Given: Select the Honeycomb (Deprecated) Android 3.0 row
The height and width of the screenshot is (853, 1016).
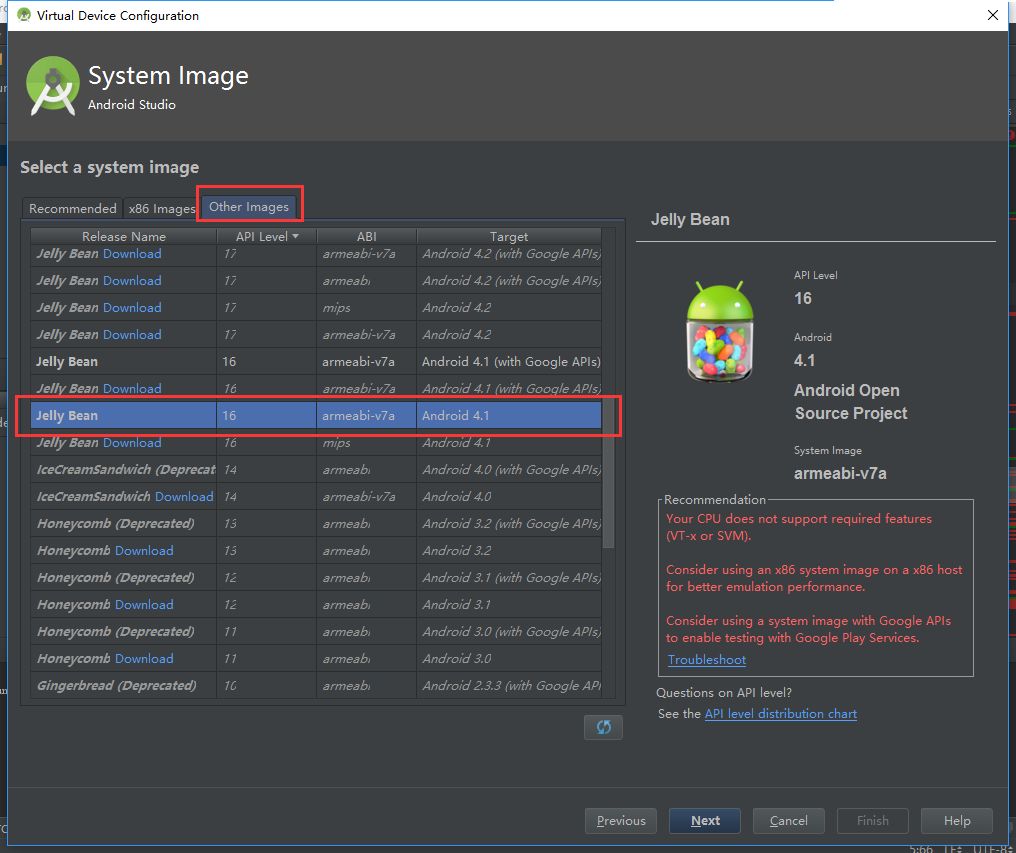Looking at the screenshot, I should tap(316, 631).
